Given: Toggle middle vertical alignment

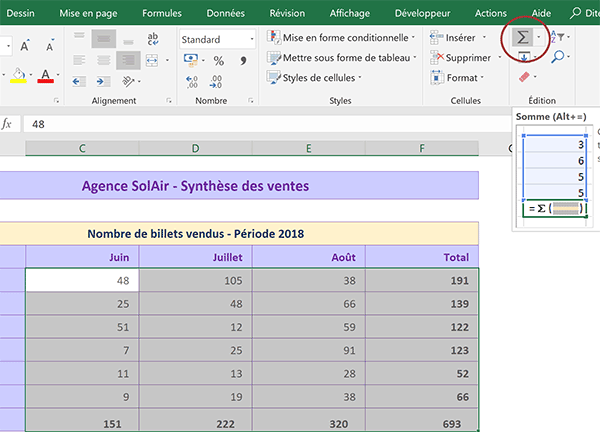Looking at the screenshot, I should (103, 38).
